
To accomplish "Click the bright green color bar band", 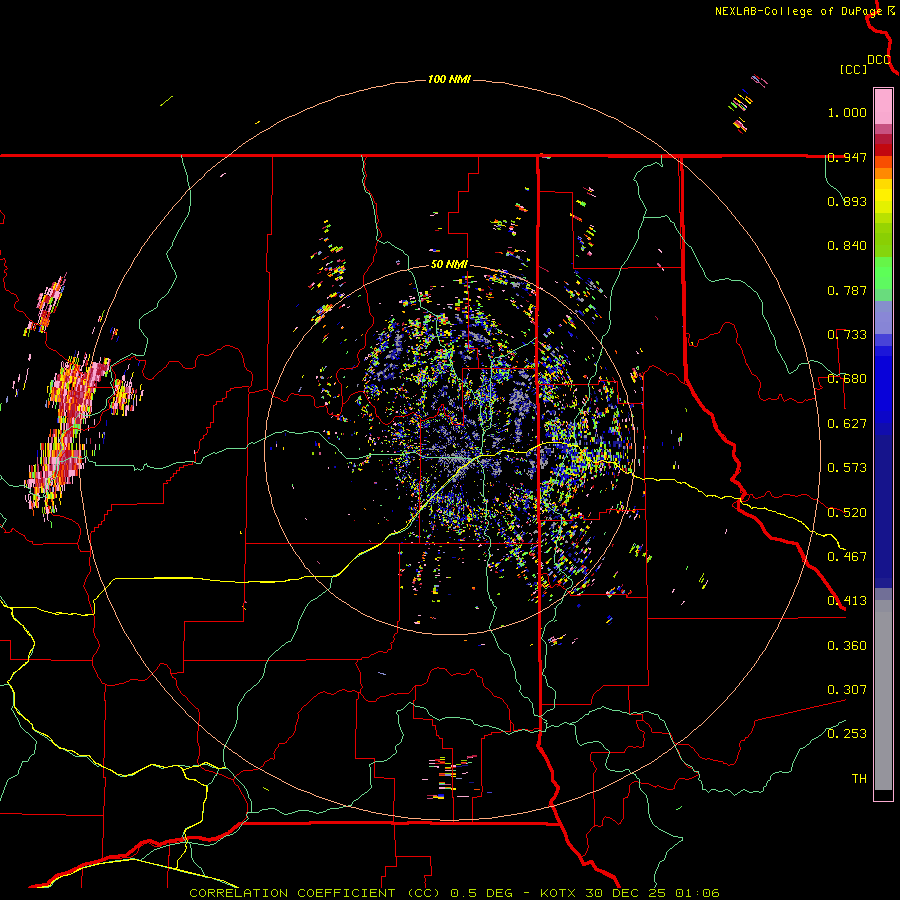I will click(x=883, y=273).
